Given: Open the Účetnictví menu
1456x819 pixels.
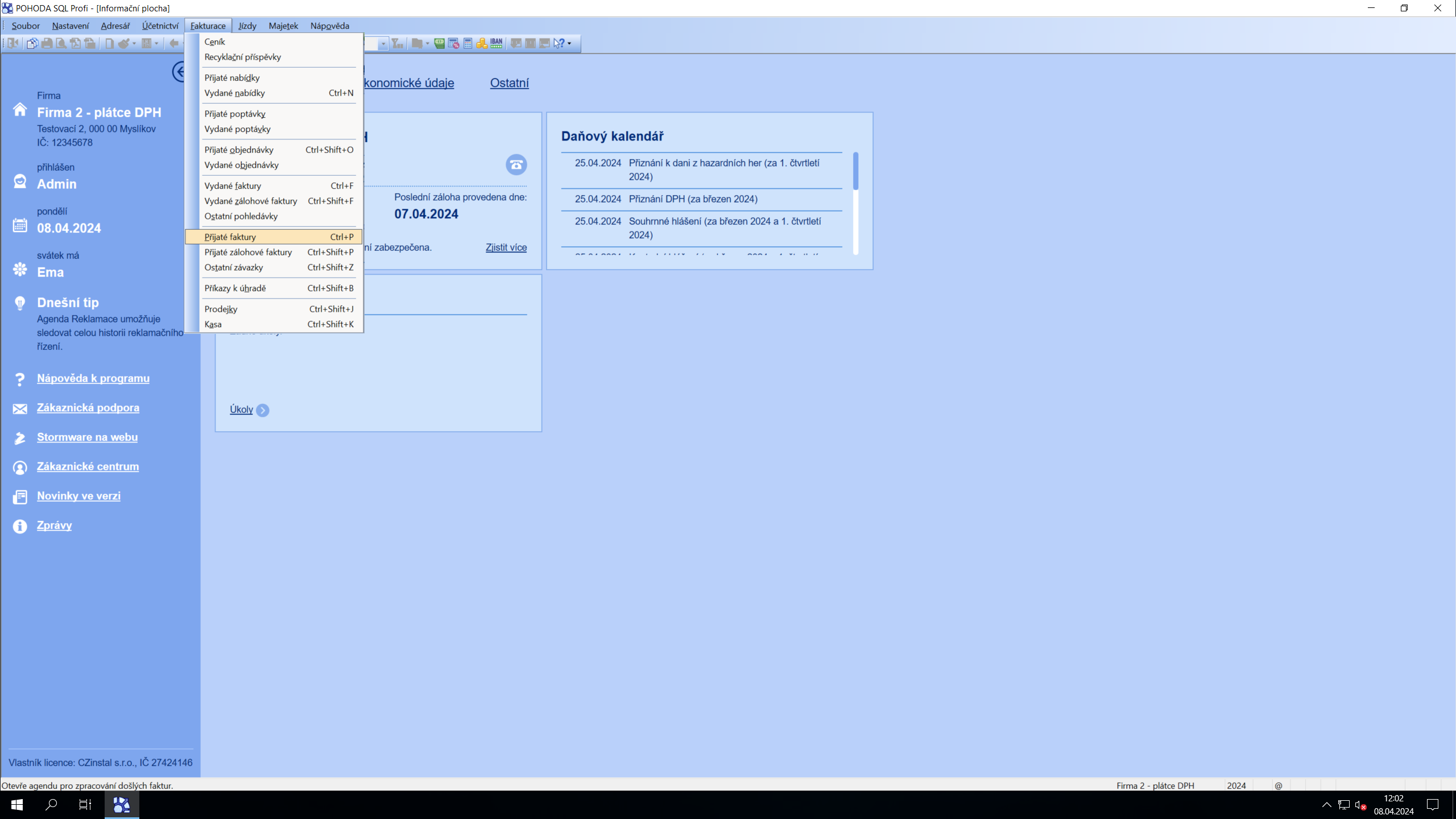Looking at the screenshot, I should click(x=160, y=26).
